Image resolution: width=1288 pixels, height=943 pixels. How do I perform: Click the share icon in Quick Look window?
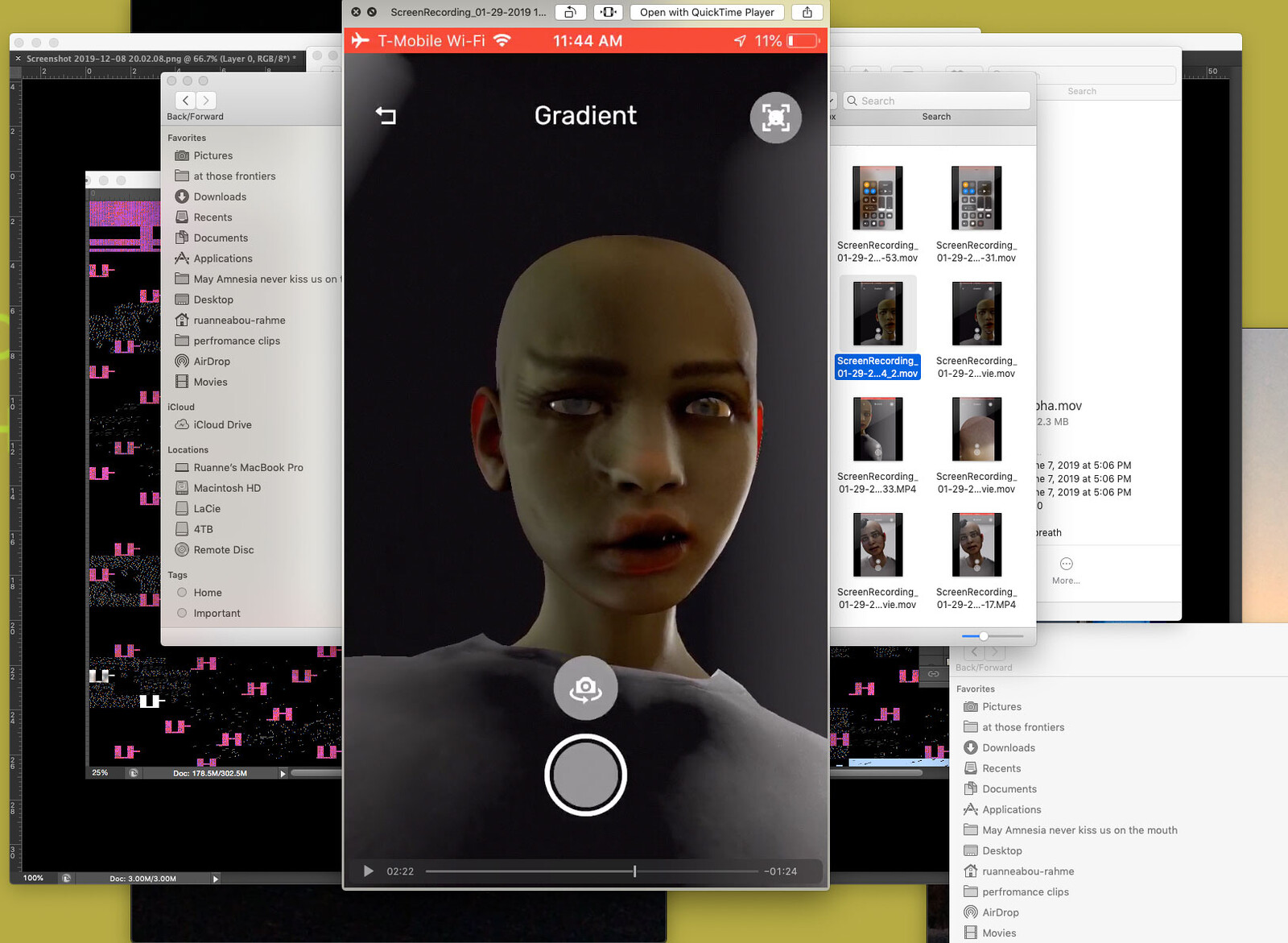click(807, 12)
